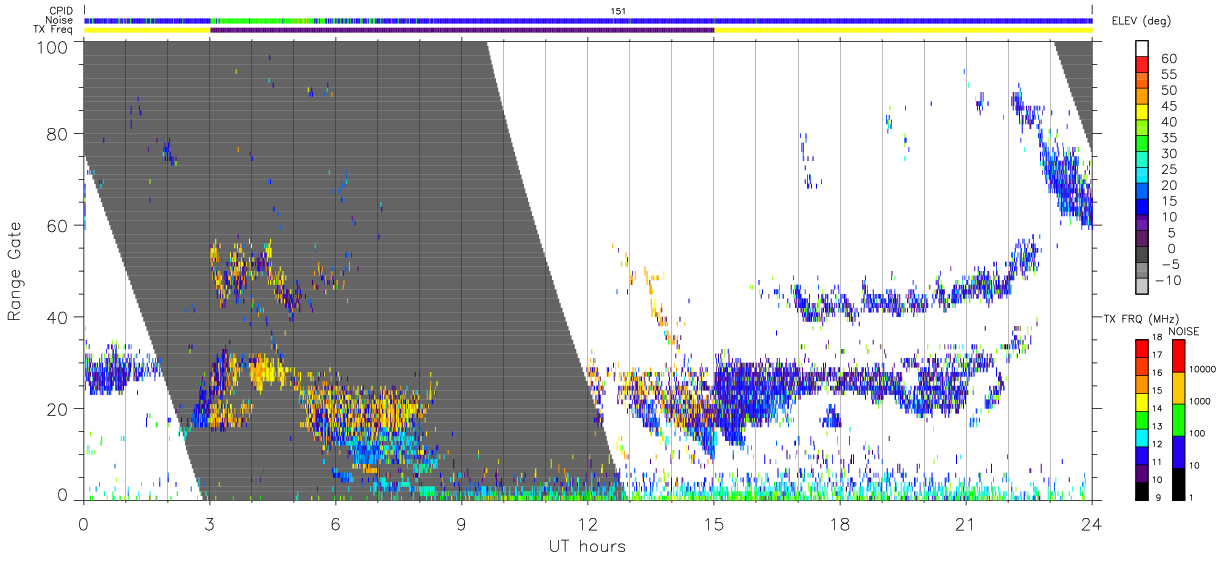Click the purple section of the TX Freq strip

462,30
